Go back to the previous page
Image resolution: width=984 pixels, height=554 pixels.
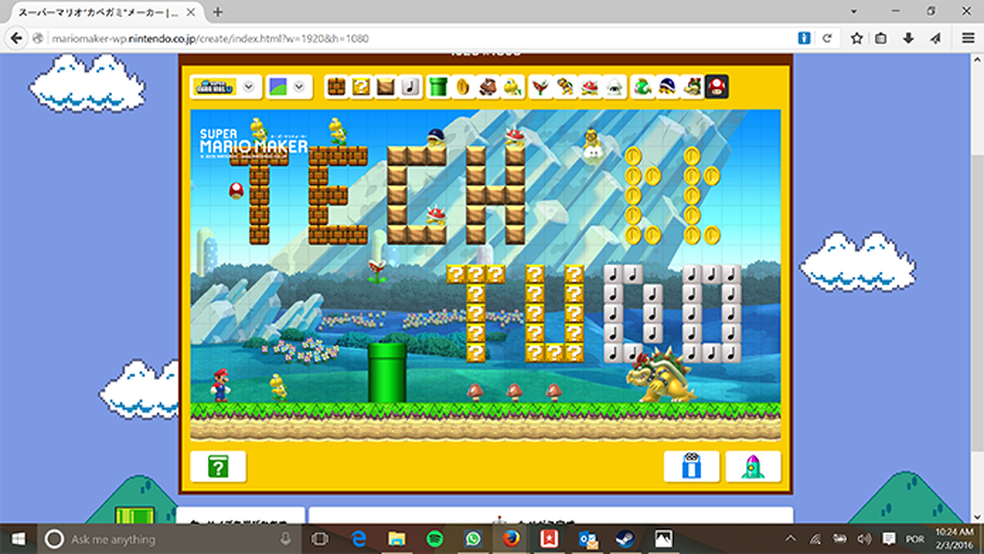[16, 38]
